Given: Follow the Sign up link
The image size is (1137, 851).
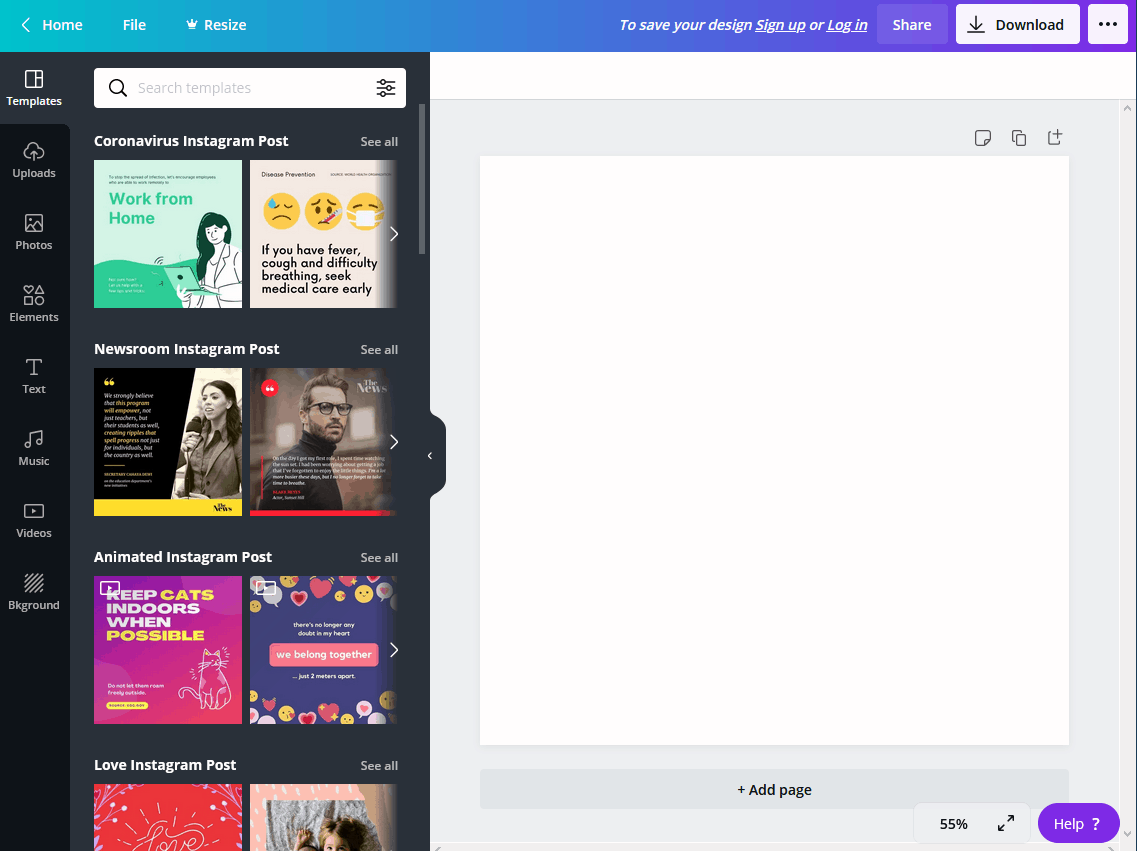Looking at the screenshot, I should point(780,25).
